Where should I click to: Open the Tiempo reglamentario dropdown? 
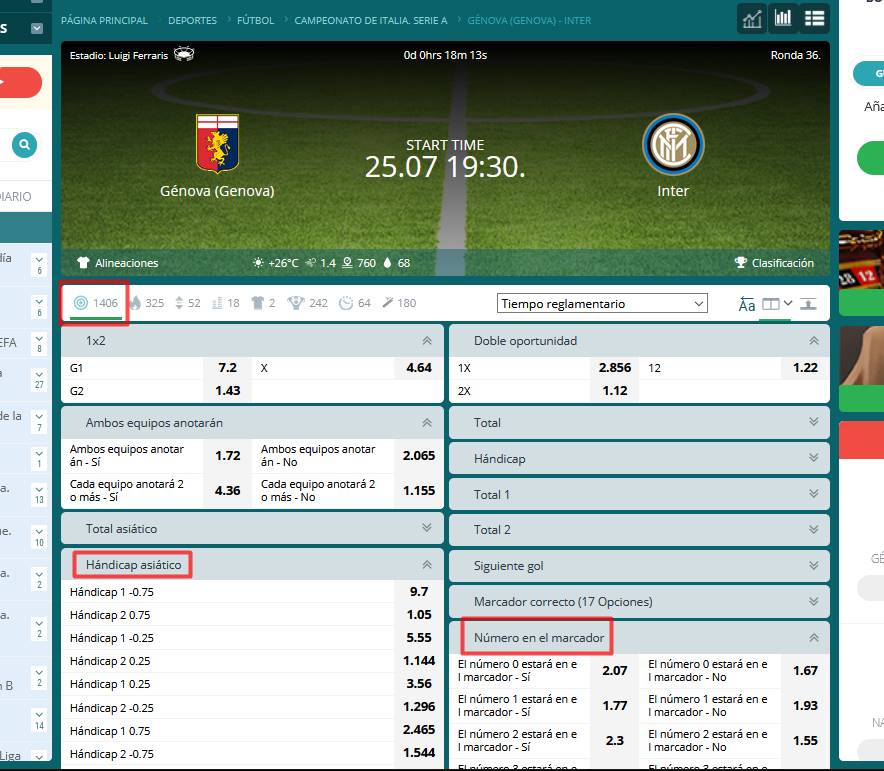[602, 303]
